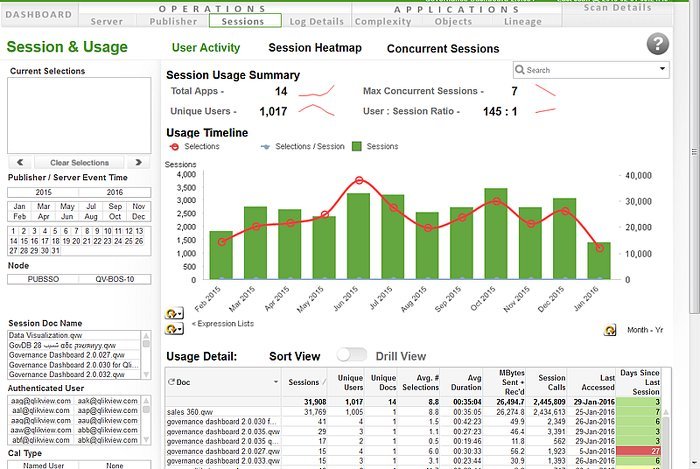Click the Month - Yr cycle group icon
This screenshot has height=469, width=700.
610,330
